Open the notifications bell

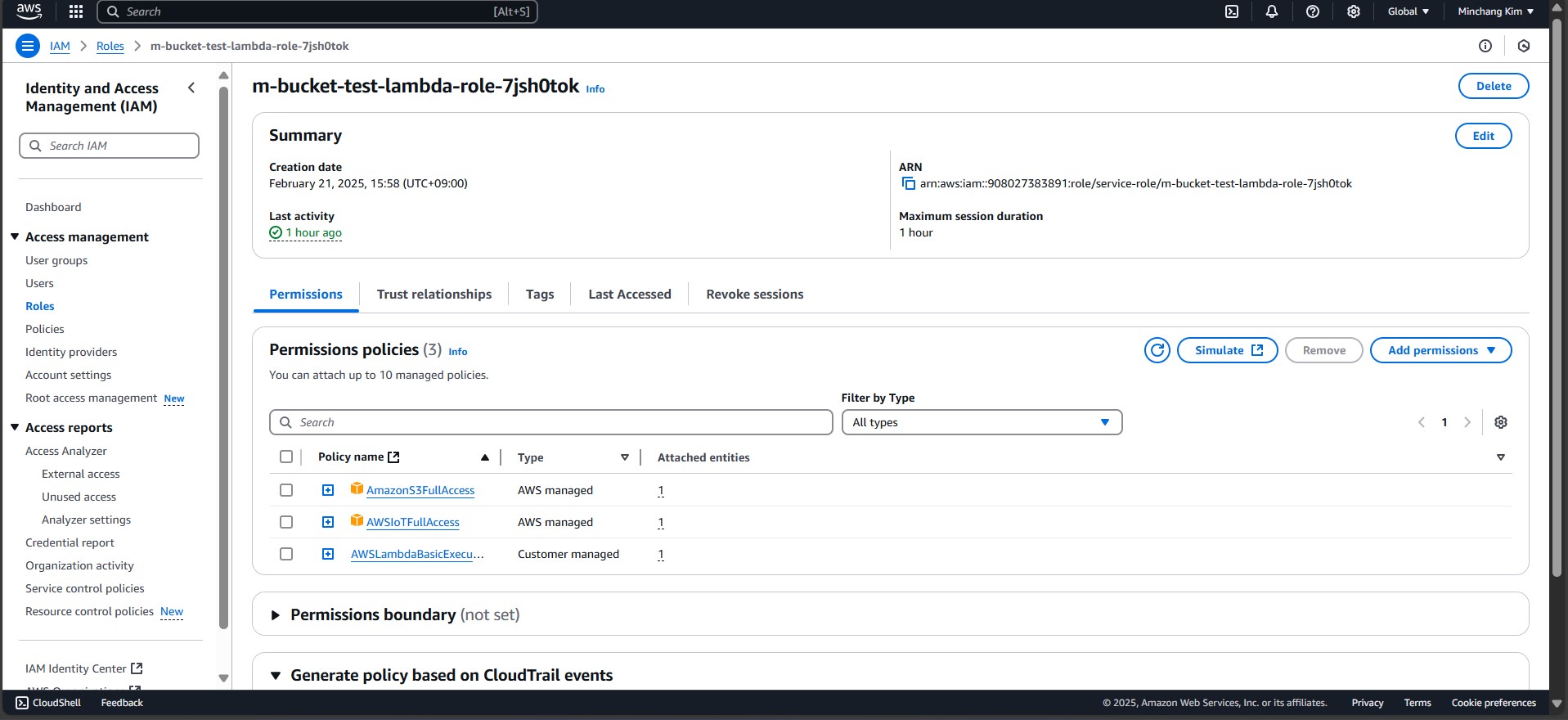coord(1272,11)
